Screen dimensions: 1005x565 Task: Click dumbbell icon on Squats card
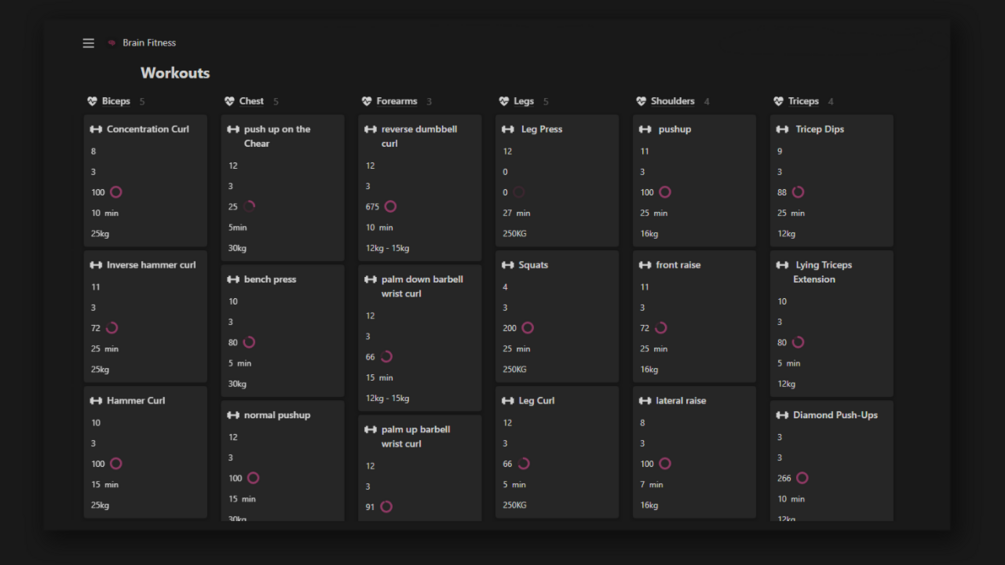[508, 265]
